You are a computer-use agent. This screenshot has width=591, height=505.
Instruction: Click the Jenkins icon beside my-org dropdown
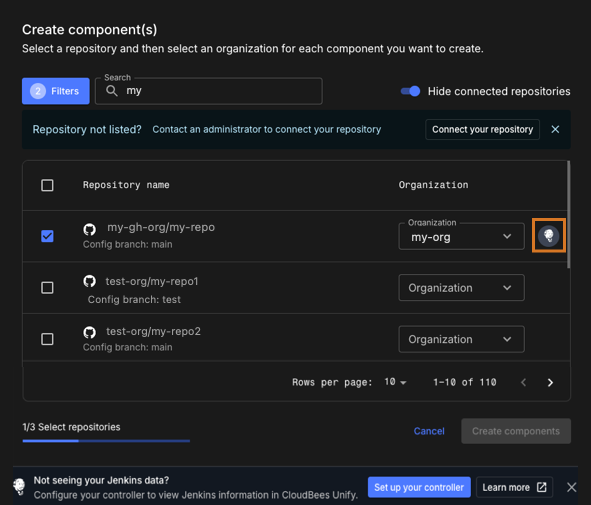click(548, 236)
